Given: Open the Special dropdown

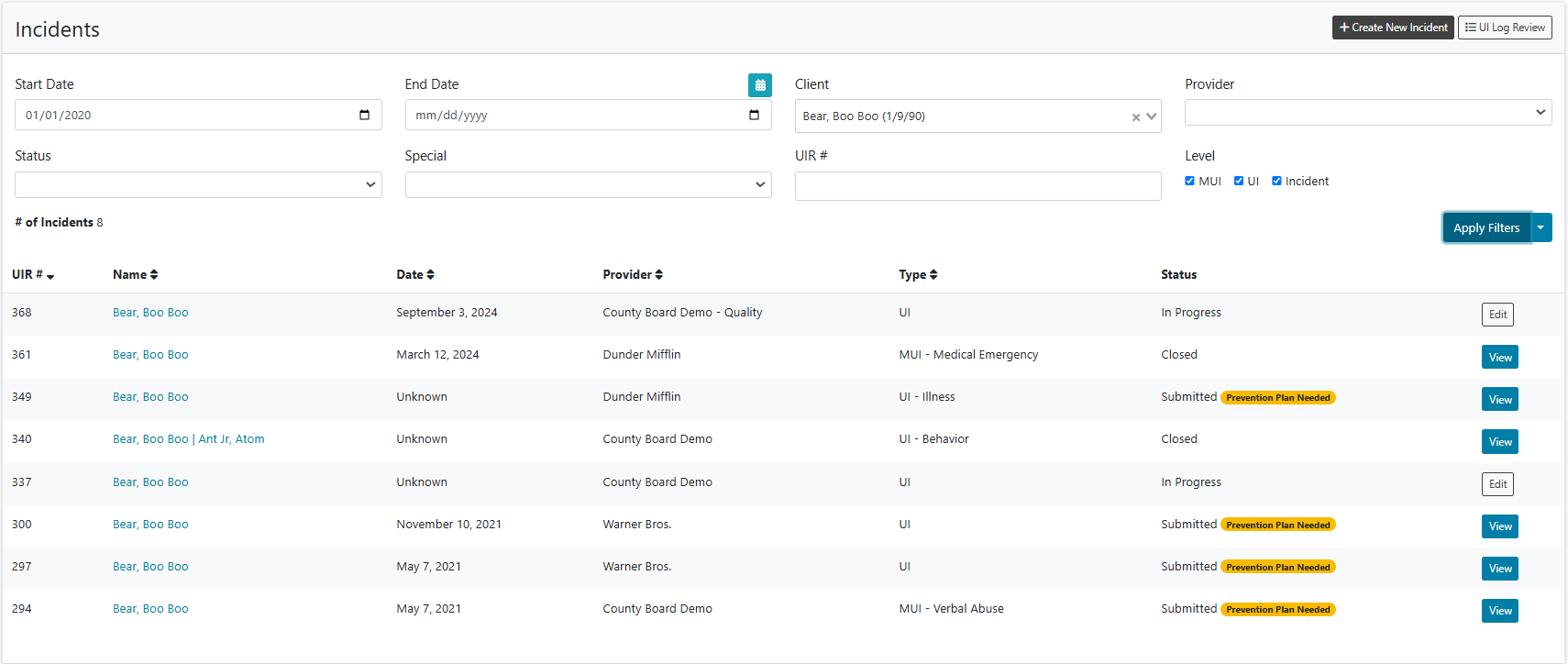Looking at the screenshot, I should [x=588, y=184].
